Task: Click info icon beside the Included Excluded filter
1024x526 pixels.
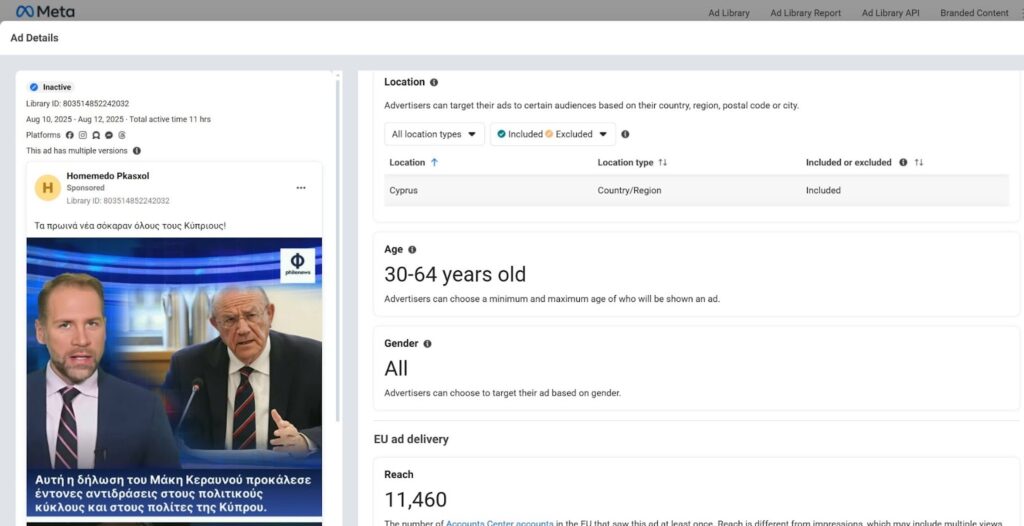Action: coord(625,134)
